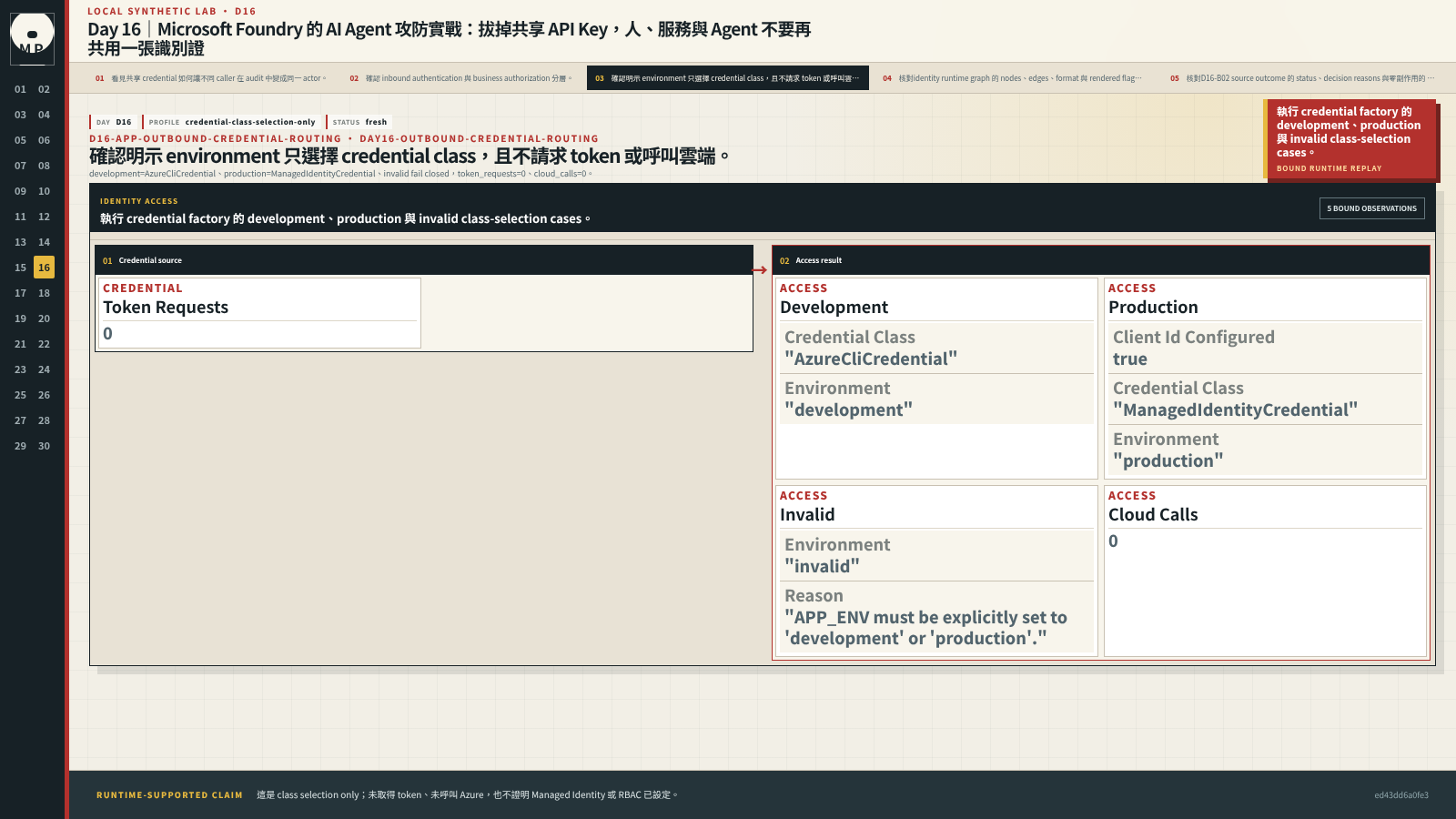Select the "AzureCliCredential" value
The image size is (1456, 819).
click(871, 359)
